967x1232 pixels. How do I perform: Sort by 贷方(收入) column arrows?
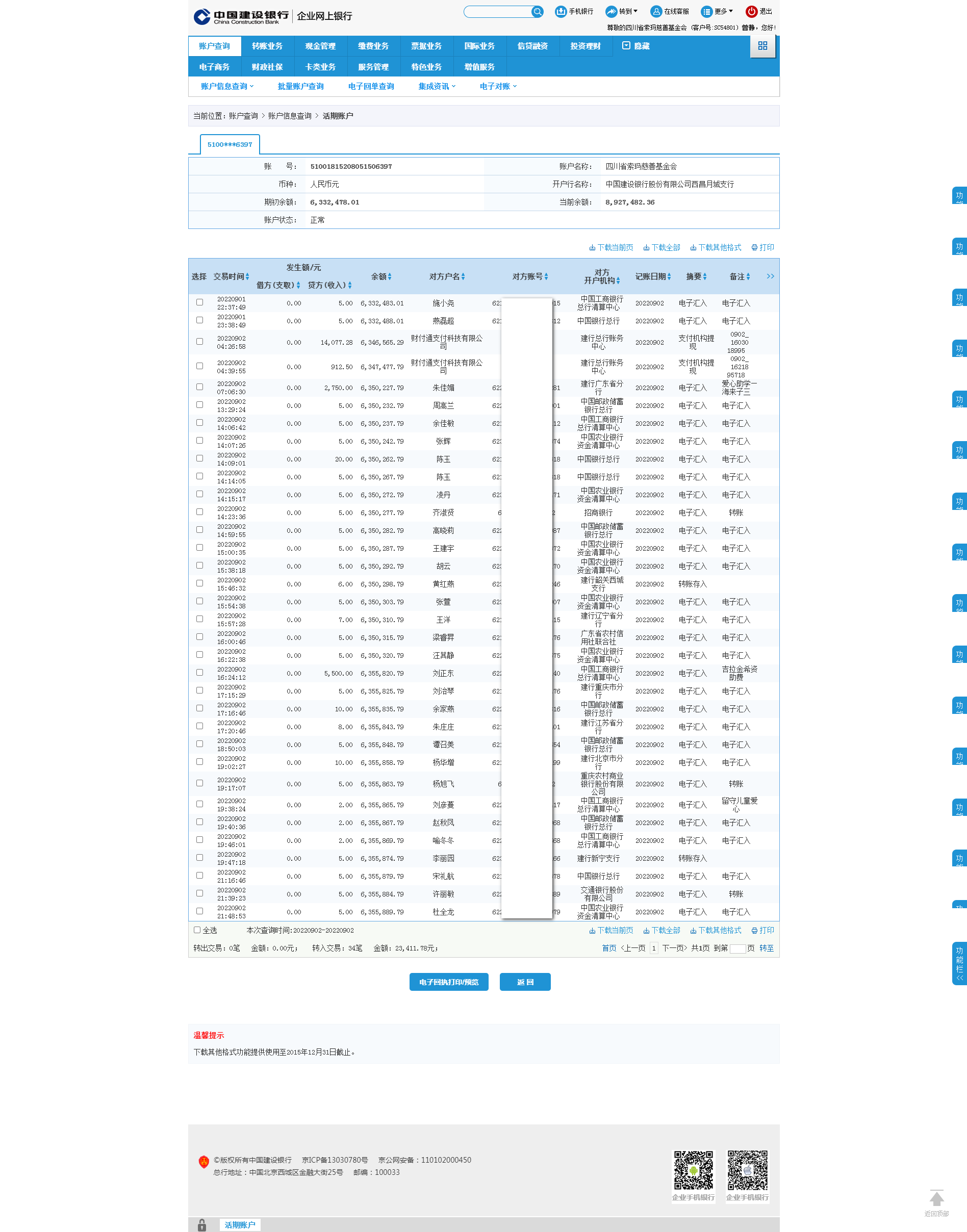coord(350,285)
